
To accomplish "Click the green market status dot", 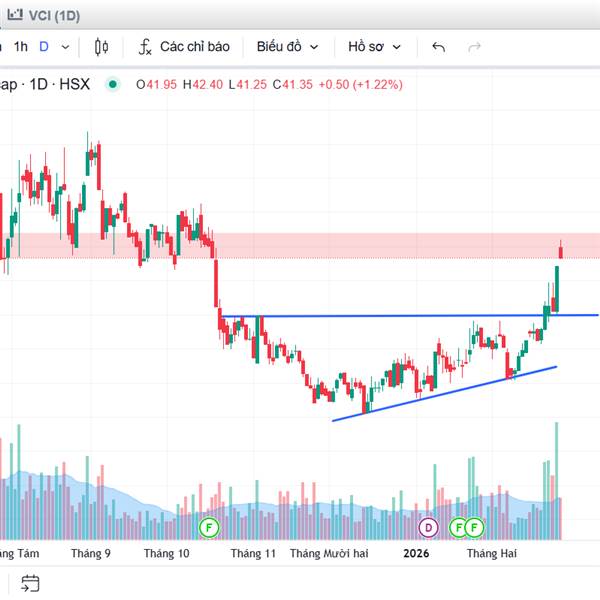I will pyautogui.click(x=113, y=84).
